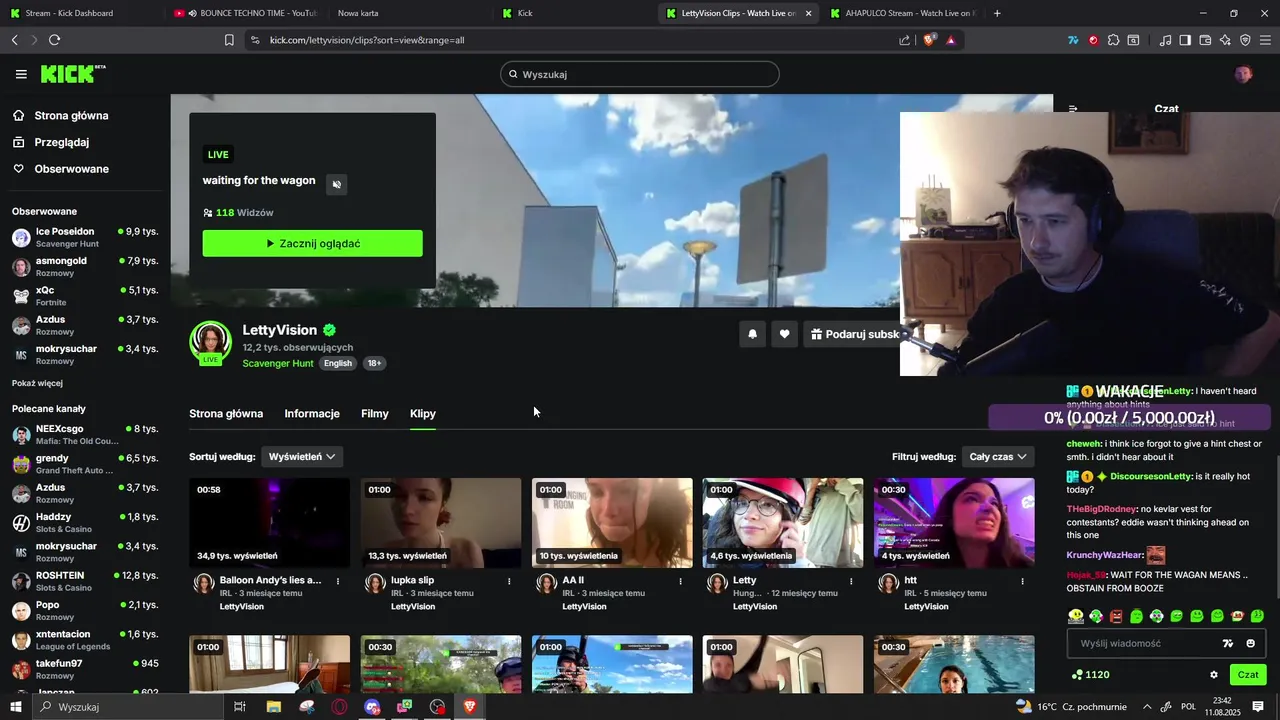The image size is (1280, 720).
Task: Play the lupka slip clip thumbnail
Action: point(441,523)
